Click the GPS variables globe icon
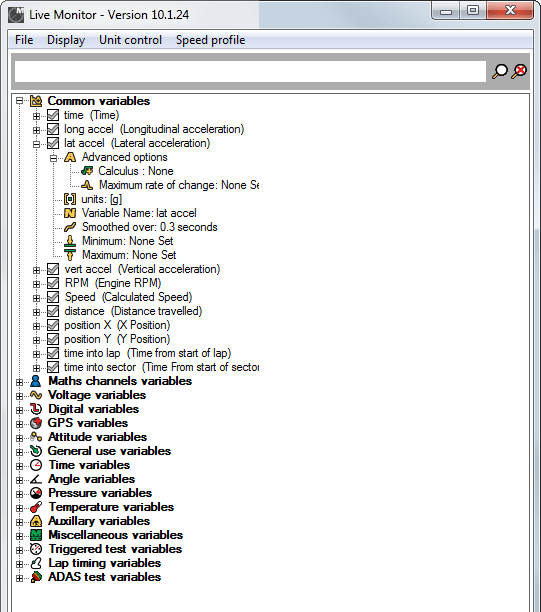This screenshot has width=541, height=612. (36, 423)
